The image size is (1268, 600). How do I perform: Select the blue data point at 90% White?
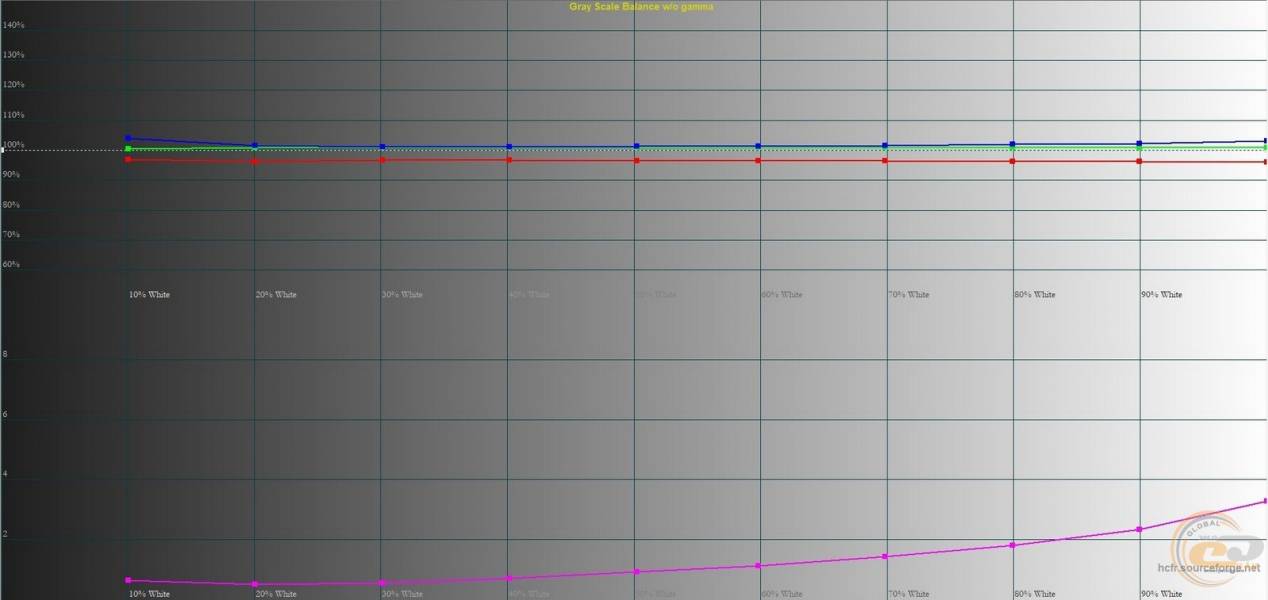(x=1139, y=143)
